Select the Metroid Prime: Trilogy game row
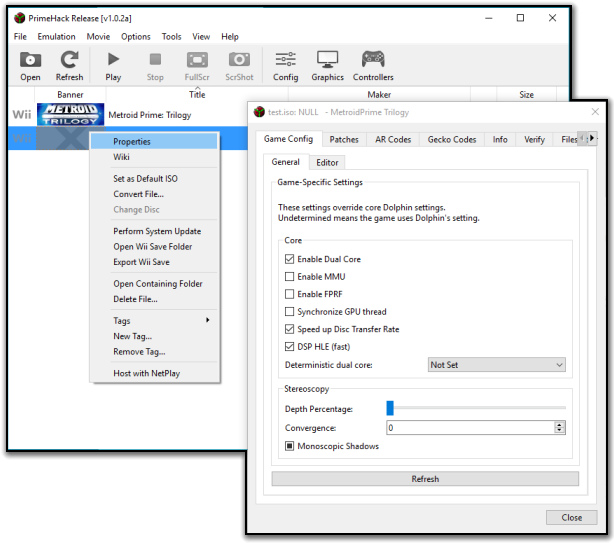The height and width of the screenshot is (543, 614). (128, 115)
